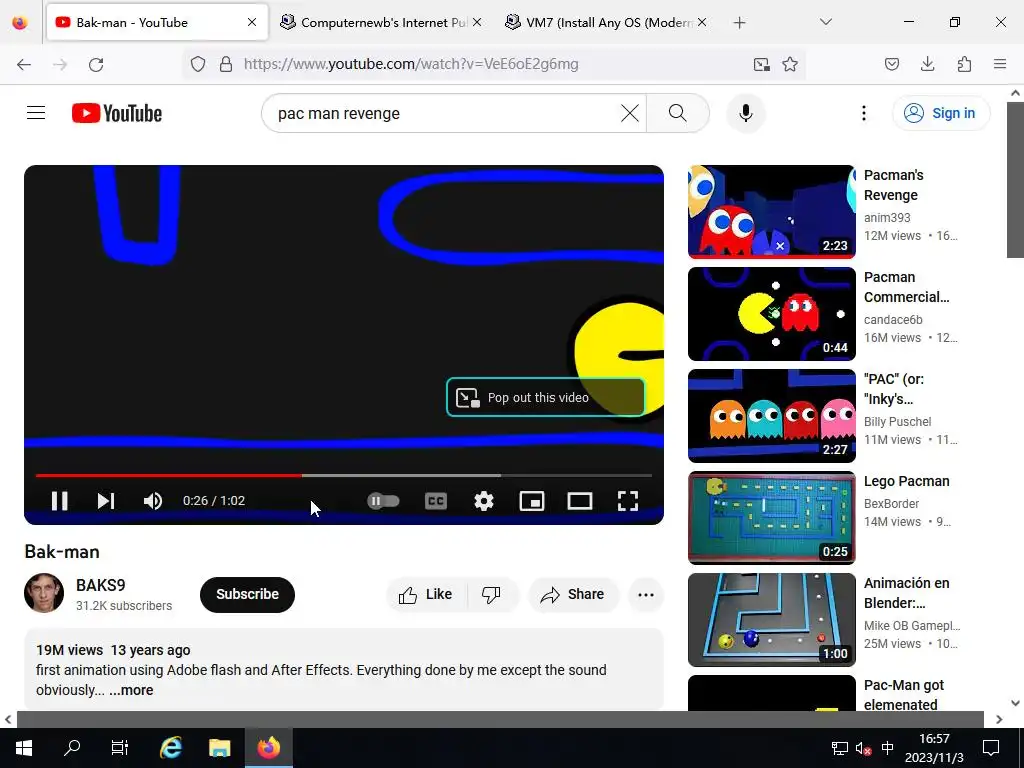The width and height of the screenshot is (1024, 768).
Task: Switch to miniplayer mode
Action: pos(532,501)
